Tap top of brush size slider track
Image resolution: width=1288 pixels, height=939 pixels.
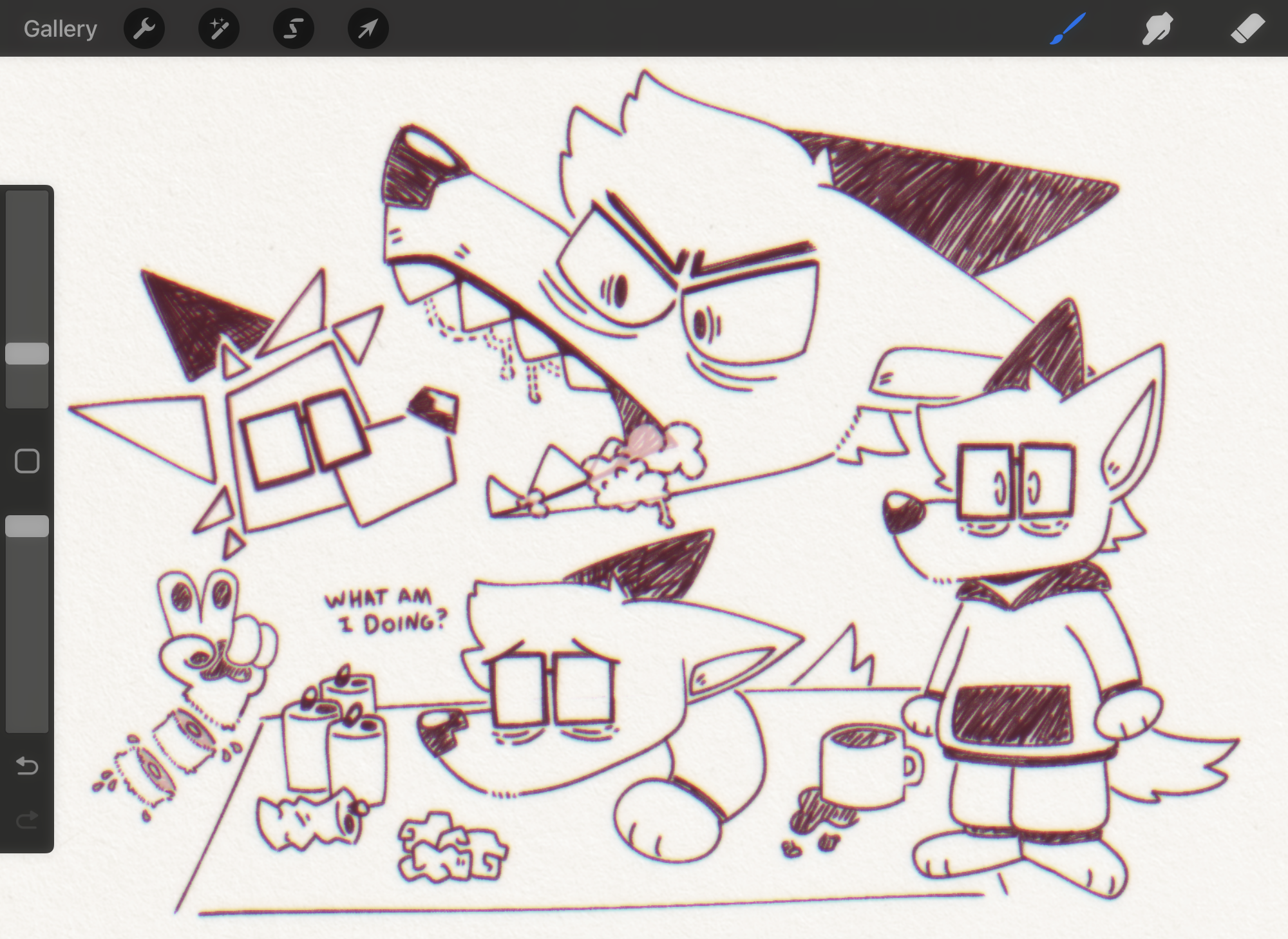click(x=27, y=201)
